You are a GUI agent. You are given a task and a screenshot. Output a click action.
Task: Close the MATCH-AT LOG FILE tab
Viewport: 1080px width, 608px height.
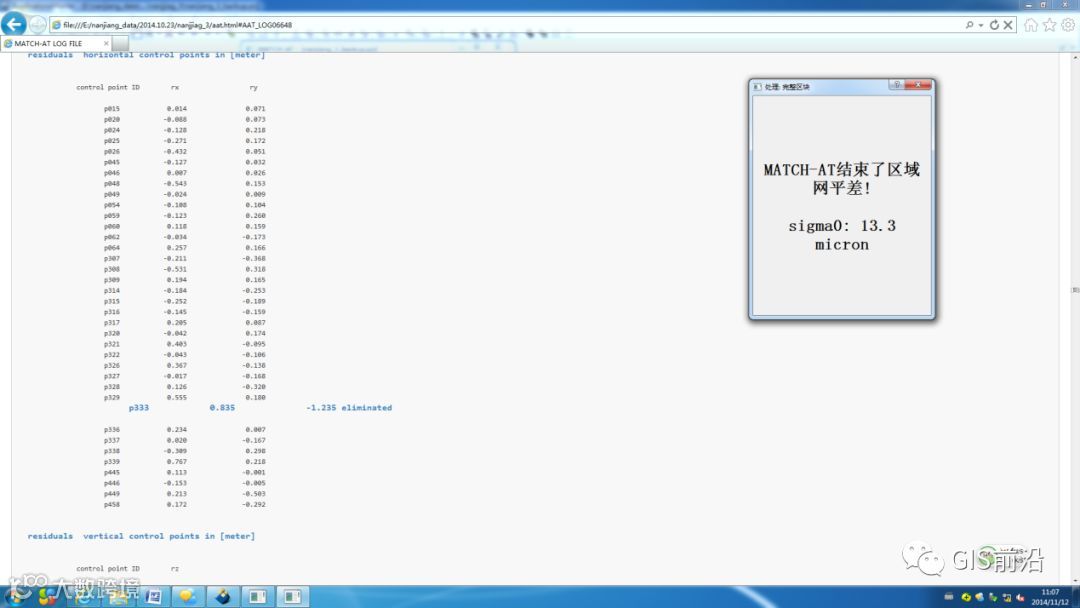(106, 43)
